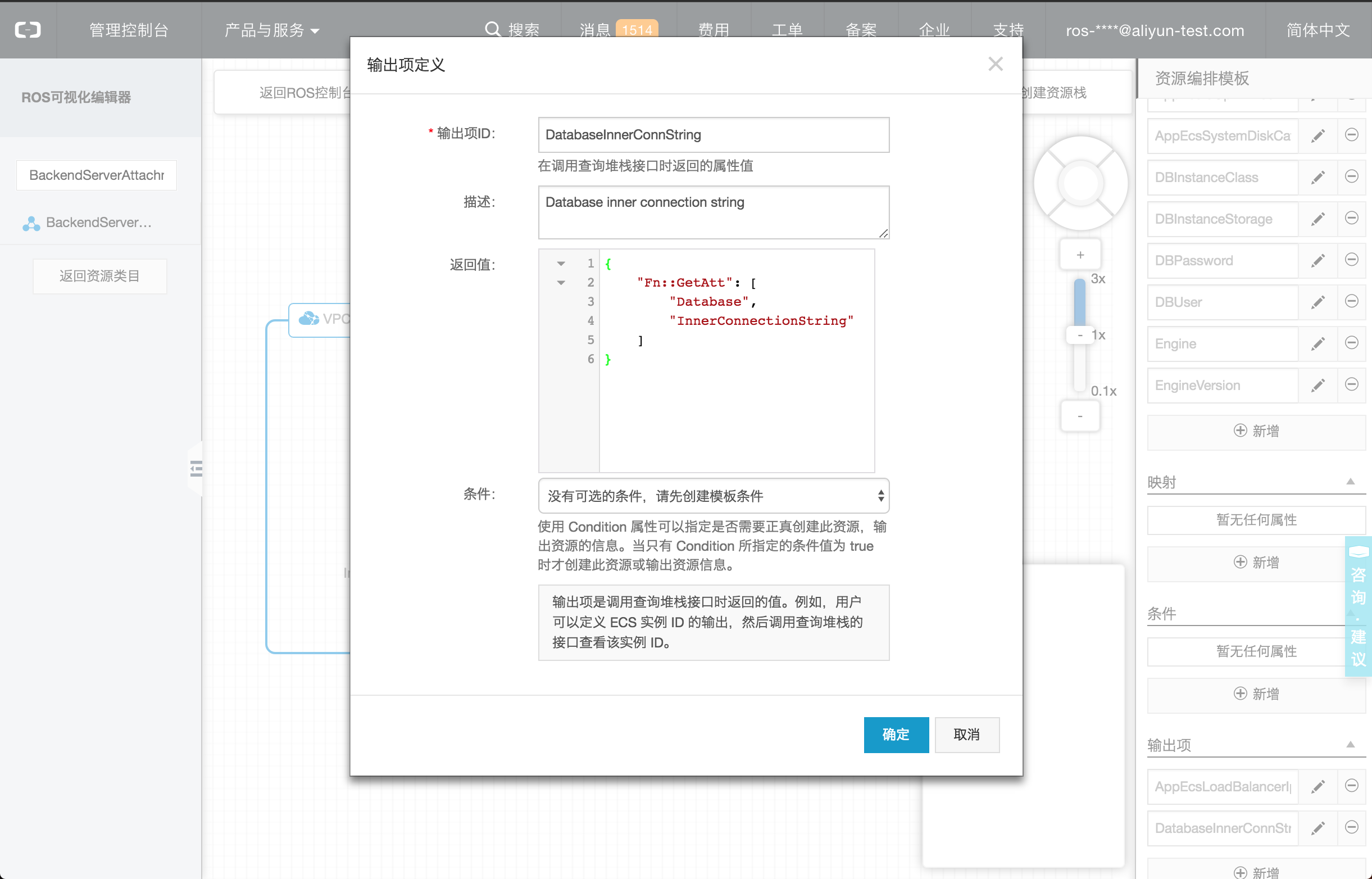Remove the DatabaseInnerConnStr output item
Screen dimensions: 1372x879
(x=1351, y=828)
